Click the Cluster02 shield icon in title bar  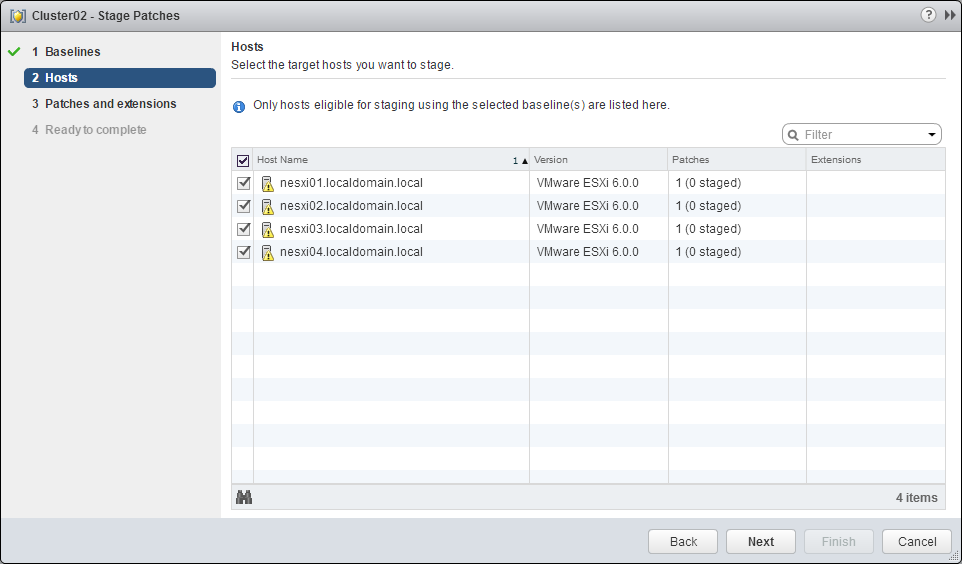coord(18,16)
